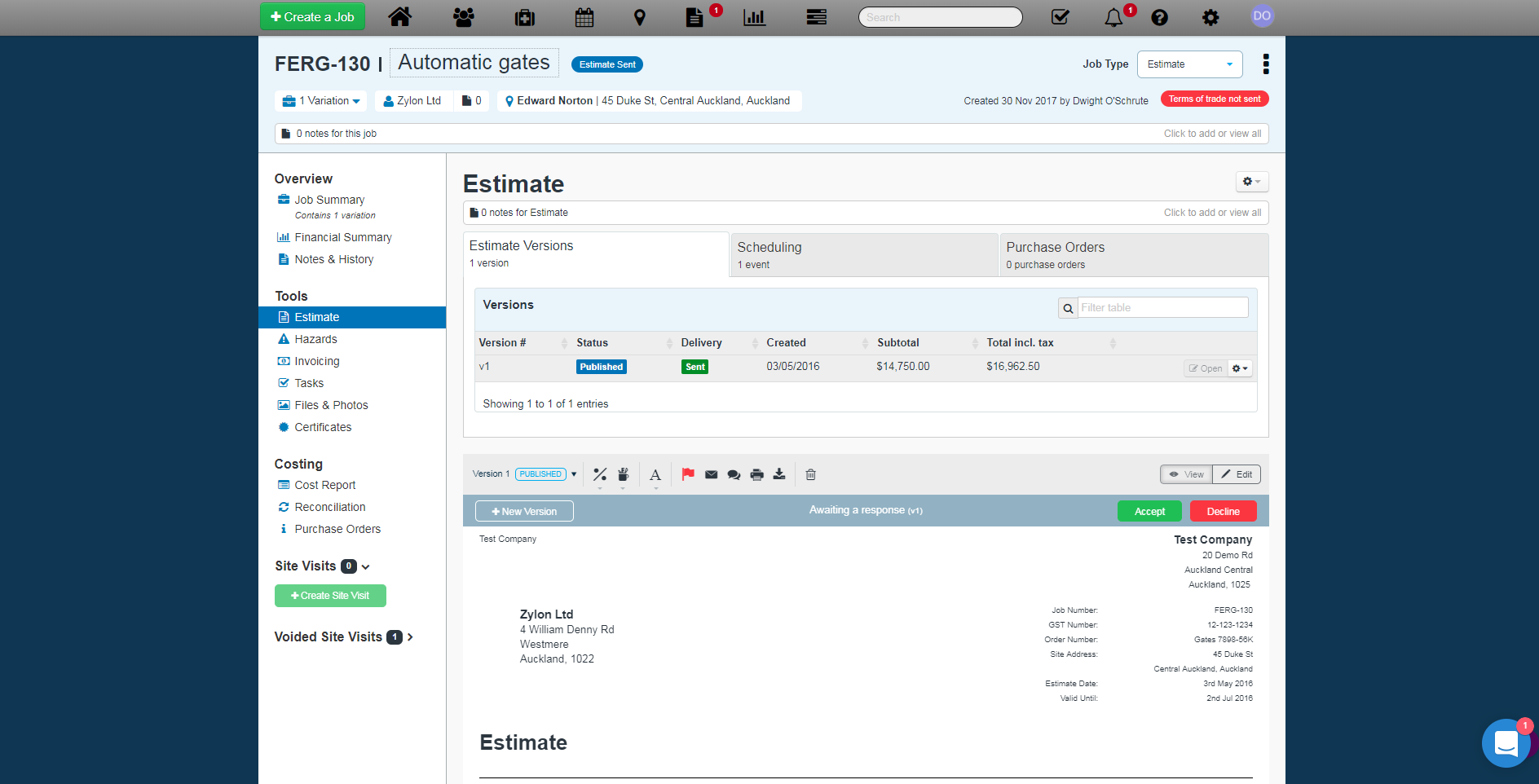Image resolution: width=1539 pixels, height=784 pixels.
Task: Open Estimate gear settings dropdown
Action: [1251, 182]
